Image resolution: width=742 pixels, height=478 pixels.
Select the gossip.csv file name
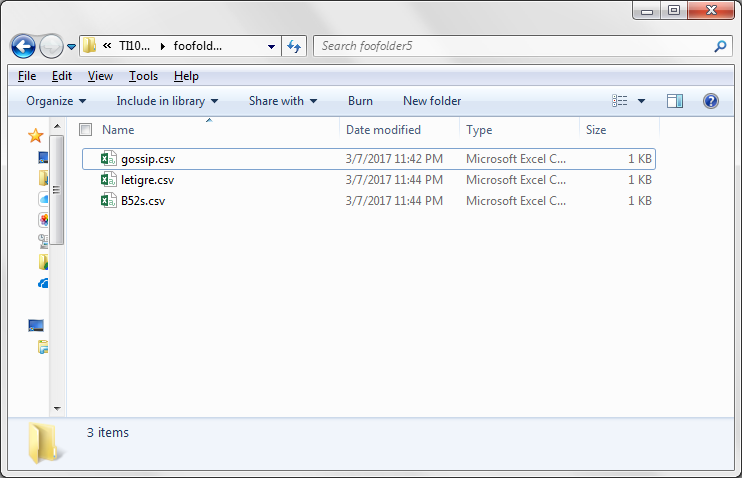click(x=148, y=159)
